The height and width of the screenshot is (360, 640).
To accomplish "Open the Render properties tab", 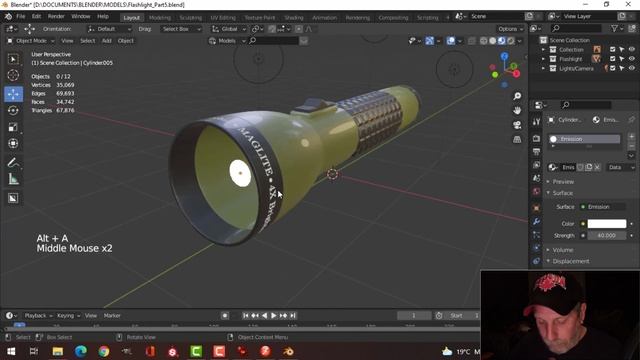I will pyautogui.click(x=536, y=139).
